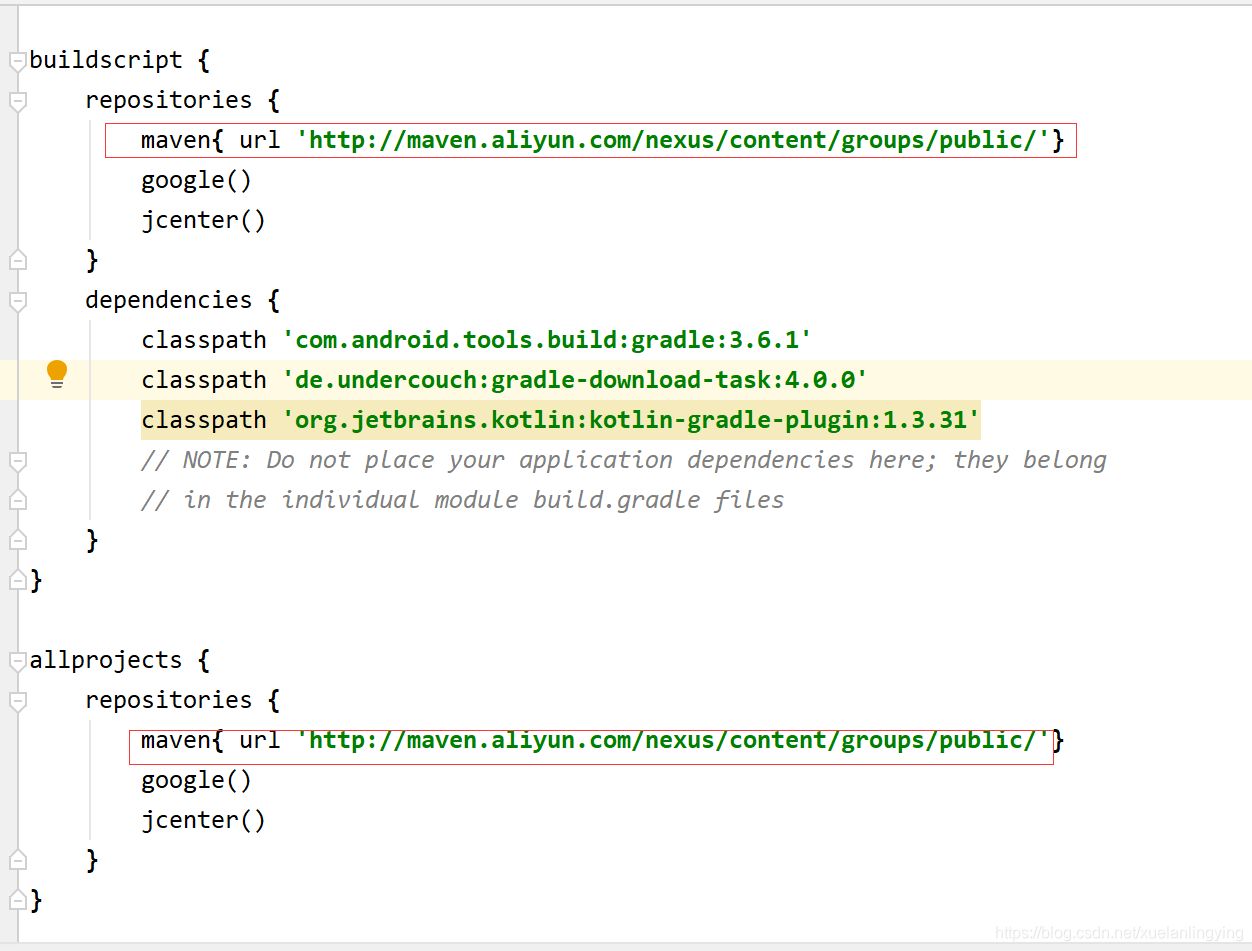Click google() in buildscript repositories
1252x951 pixels.
197,180
